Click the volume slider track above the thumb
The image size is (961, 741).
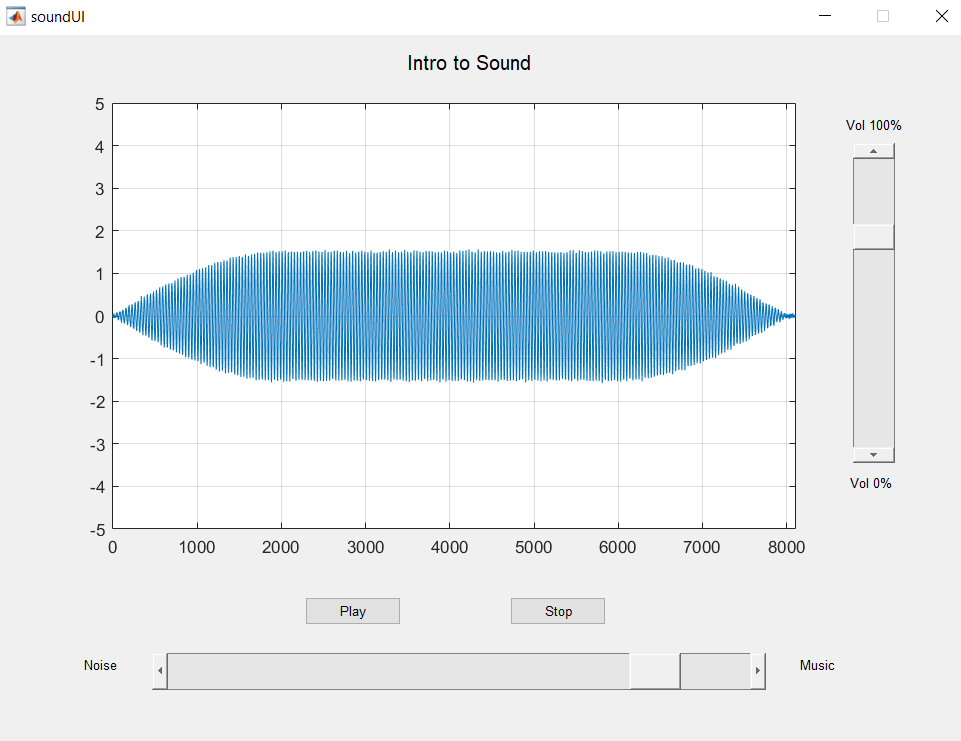873,191
